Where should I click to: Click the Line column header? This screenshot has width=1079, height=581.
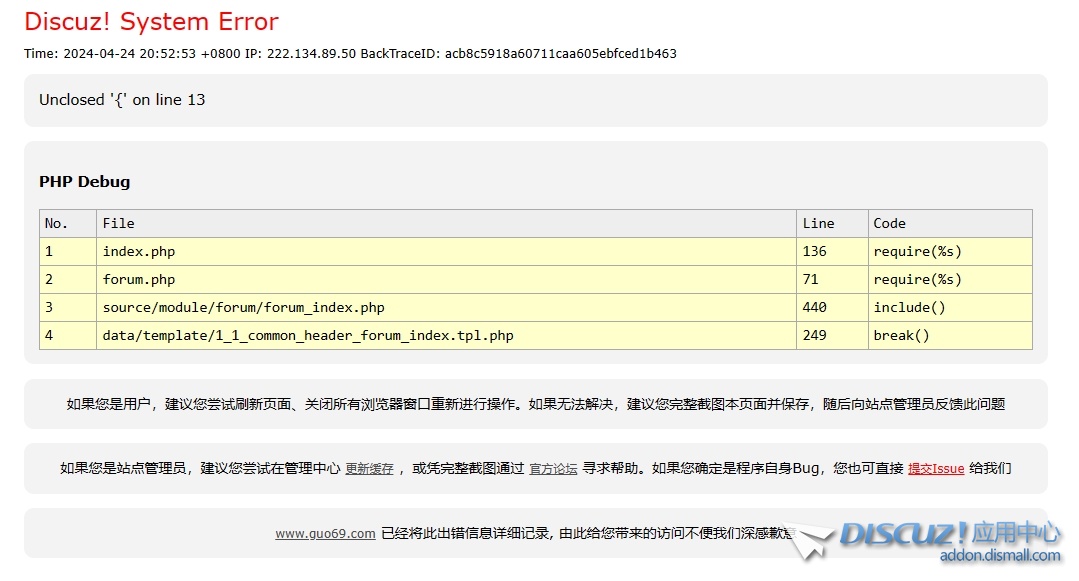tap(817, 223)
